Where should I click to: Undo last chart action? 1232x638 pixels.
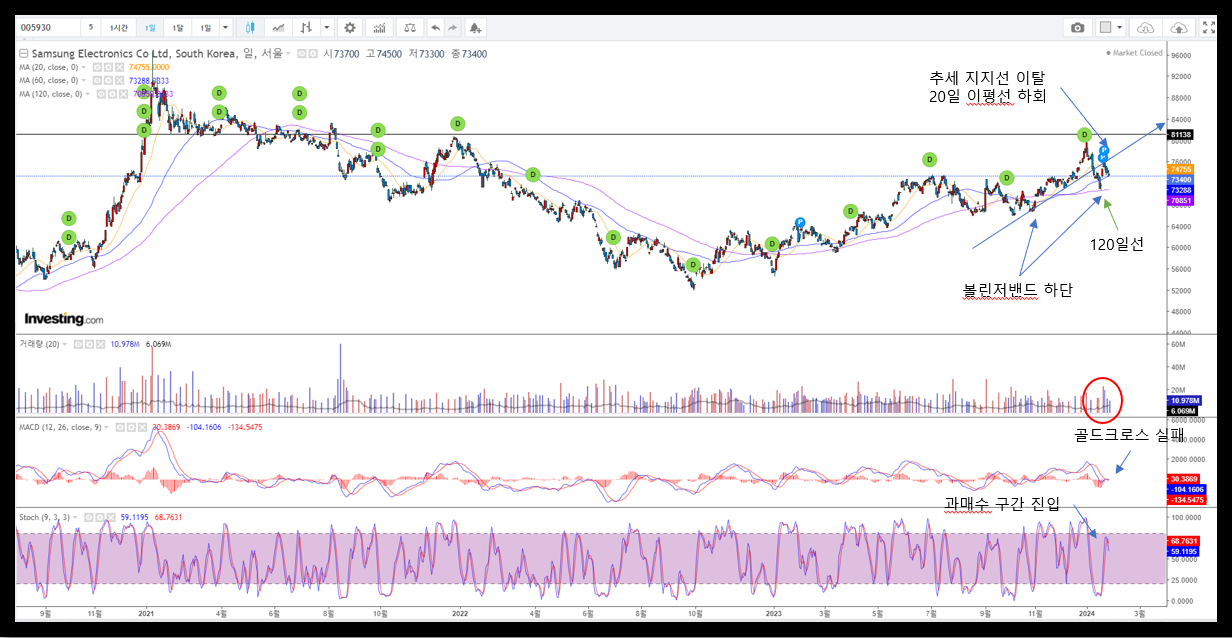[x=436, y=28]
